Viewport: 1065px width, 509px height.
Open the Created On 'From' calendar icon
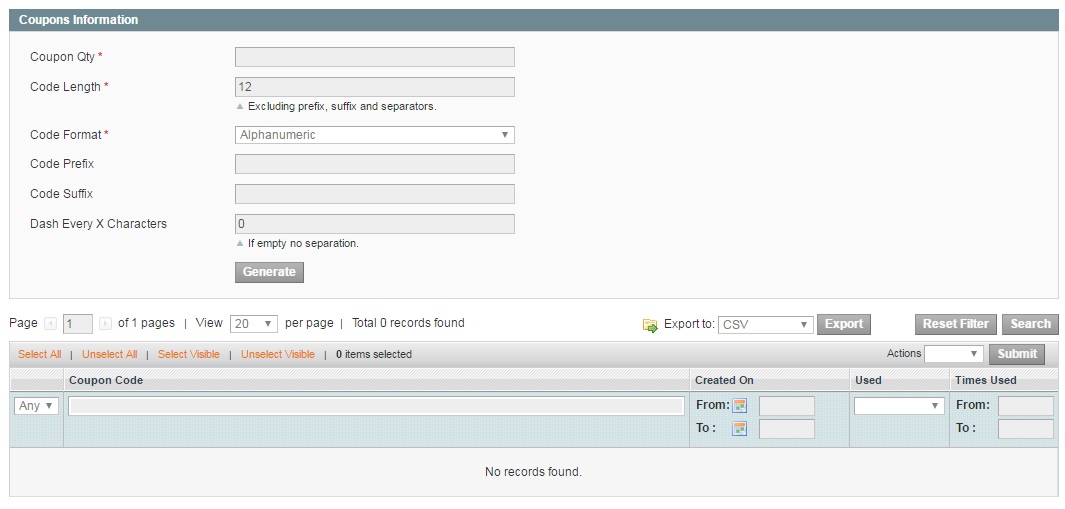[740, 405]
